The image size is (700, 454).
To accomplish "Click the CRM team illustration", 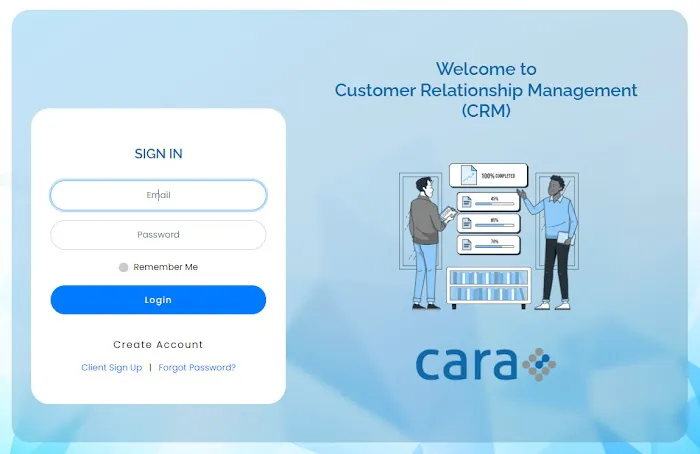I will click(489, 236).
